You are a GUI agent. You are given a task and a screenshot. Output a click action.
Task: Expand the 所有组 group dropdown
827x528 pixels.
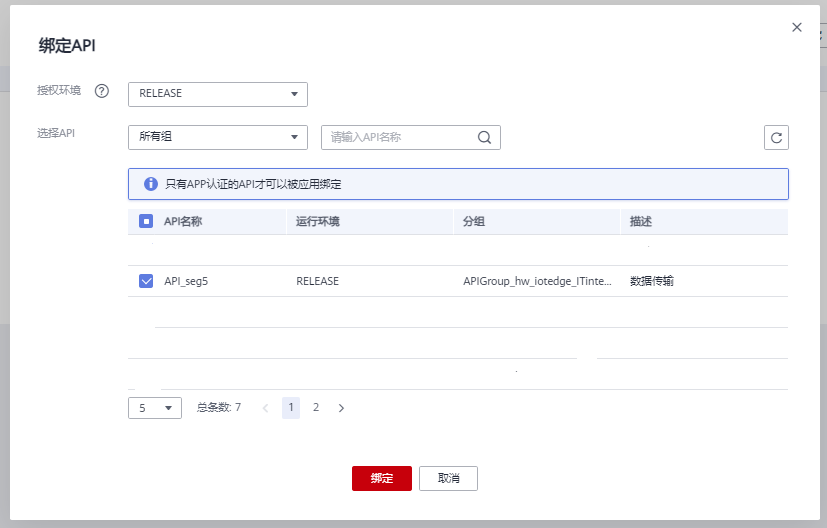point(218,137)
